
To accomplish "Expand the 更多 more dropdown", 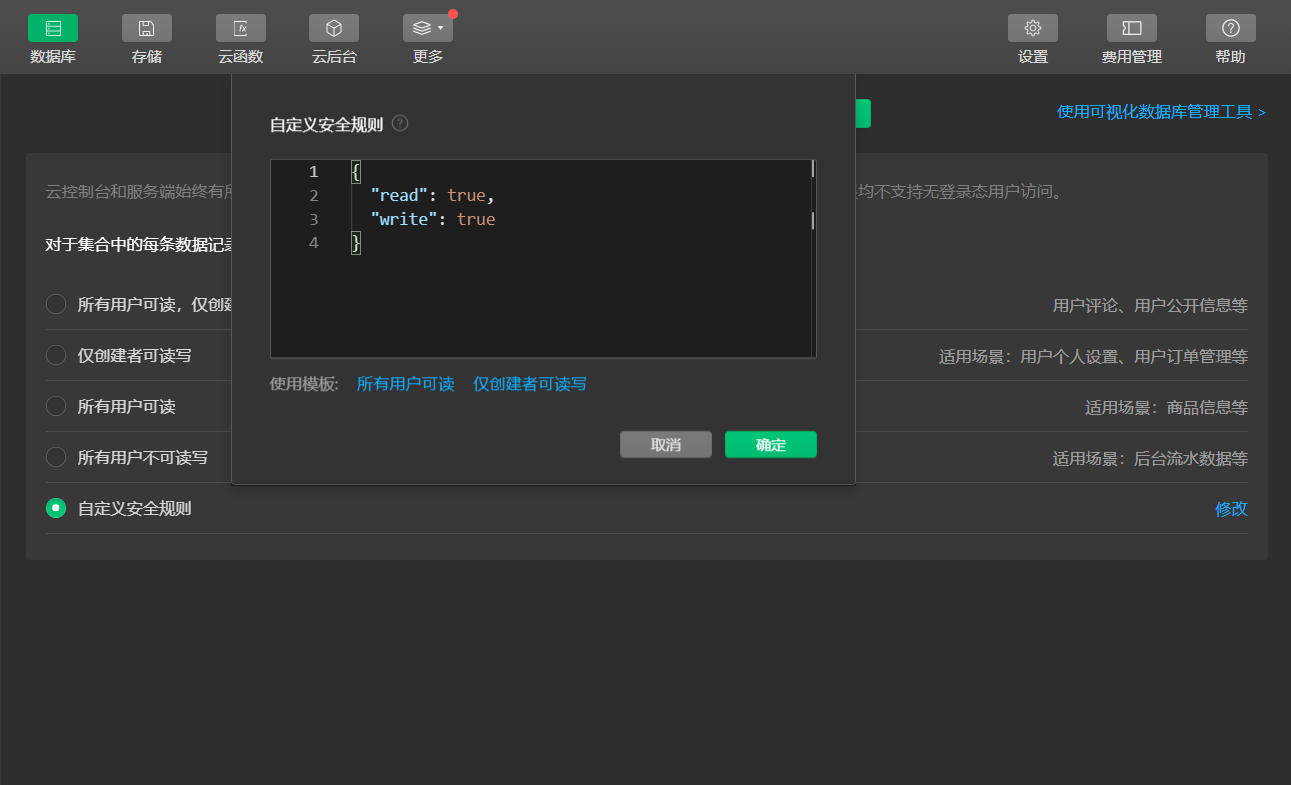I will [x=428, y=28].
